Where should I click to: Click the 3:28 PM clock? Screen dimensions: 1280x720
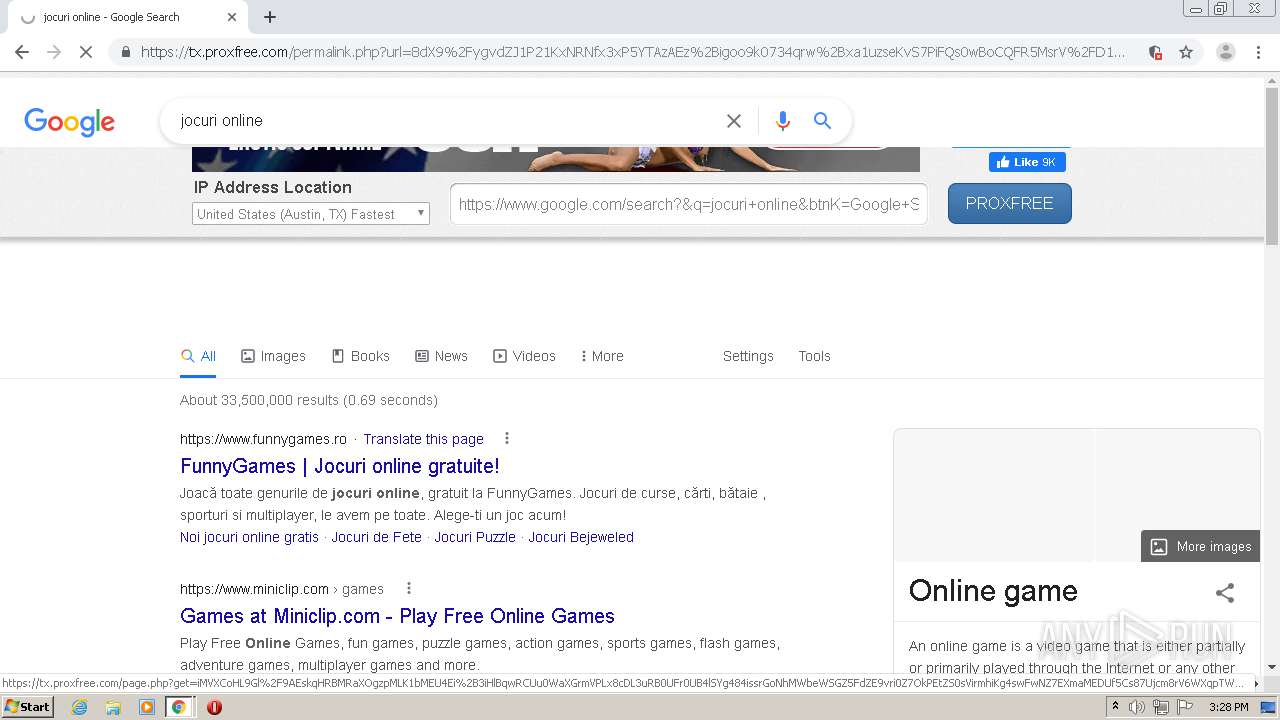(1228, 707)
